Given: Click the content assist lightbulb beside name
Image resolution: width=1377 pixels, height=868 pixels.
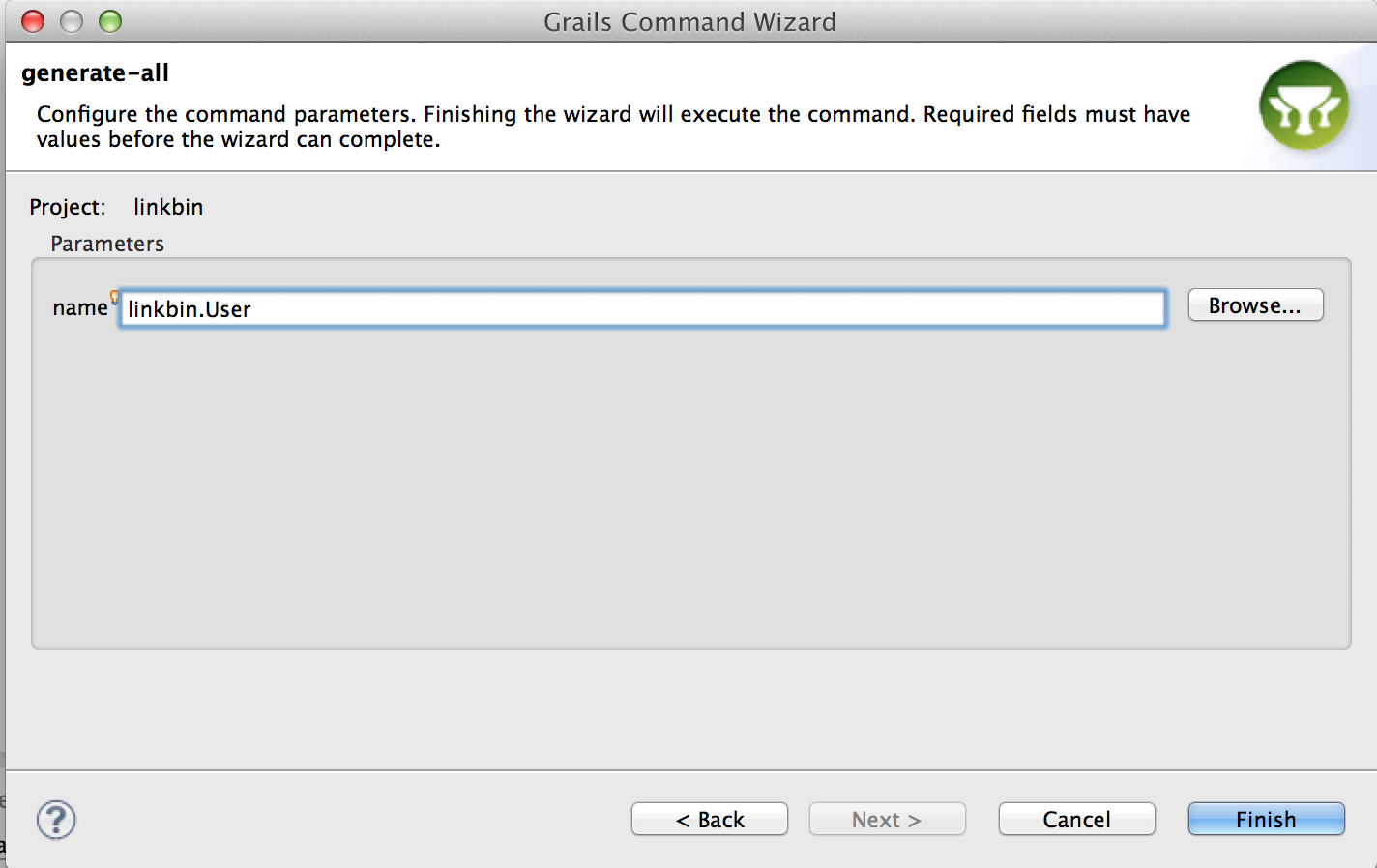Looking at the screenshot, I should 115,297.
